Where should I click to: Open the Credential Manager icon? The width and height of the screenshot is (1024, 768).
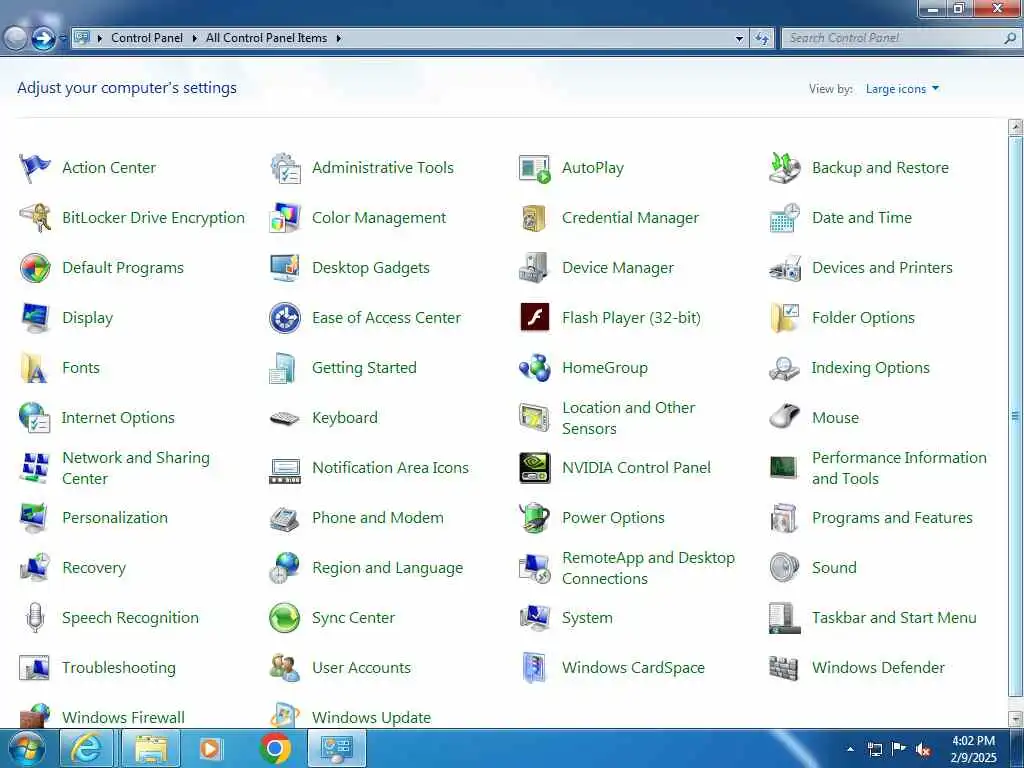pyautogui.click(x=534, y=218)
